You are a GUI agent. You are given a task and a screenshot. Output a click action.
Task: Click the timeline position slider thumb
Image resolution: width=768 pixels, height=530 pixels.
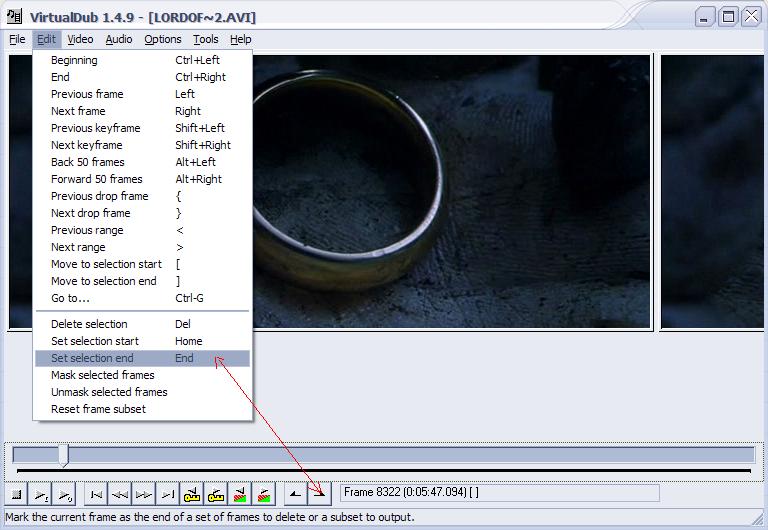point(63,455)
